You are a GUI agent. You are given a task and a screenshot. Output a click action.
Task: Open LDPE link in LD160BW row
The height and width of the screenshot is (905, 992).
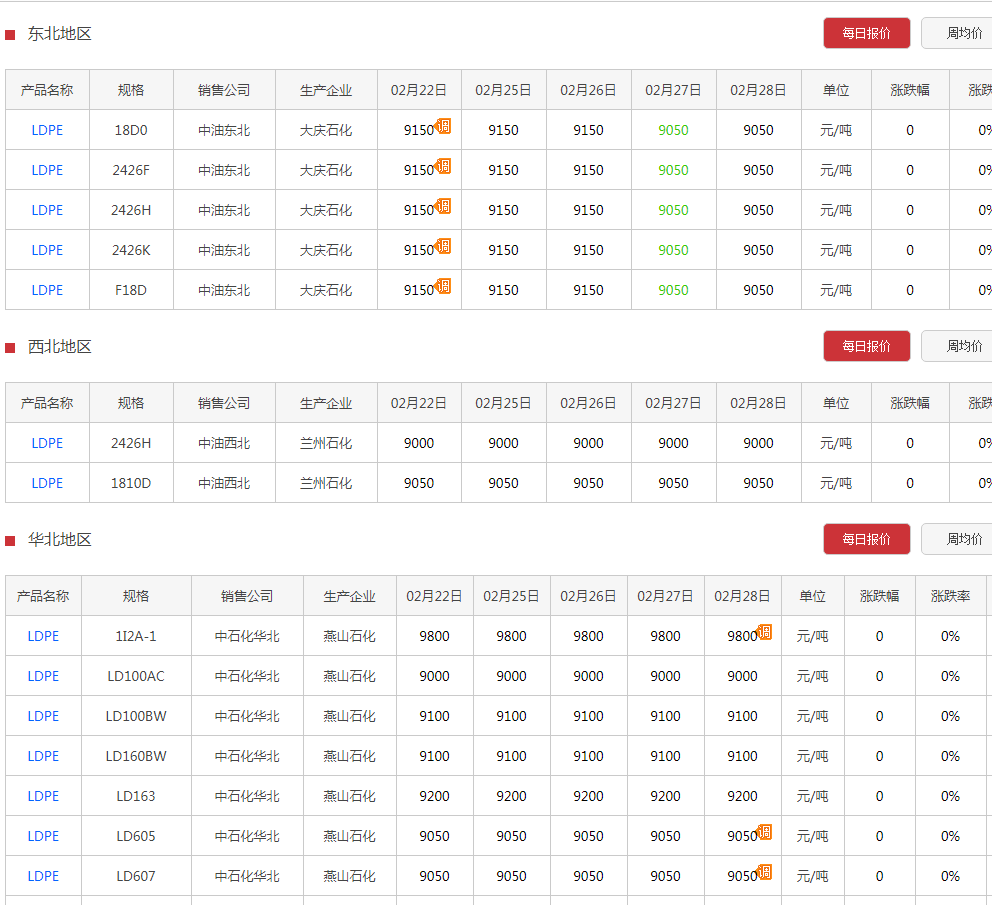click(x=43, y=756)
